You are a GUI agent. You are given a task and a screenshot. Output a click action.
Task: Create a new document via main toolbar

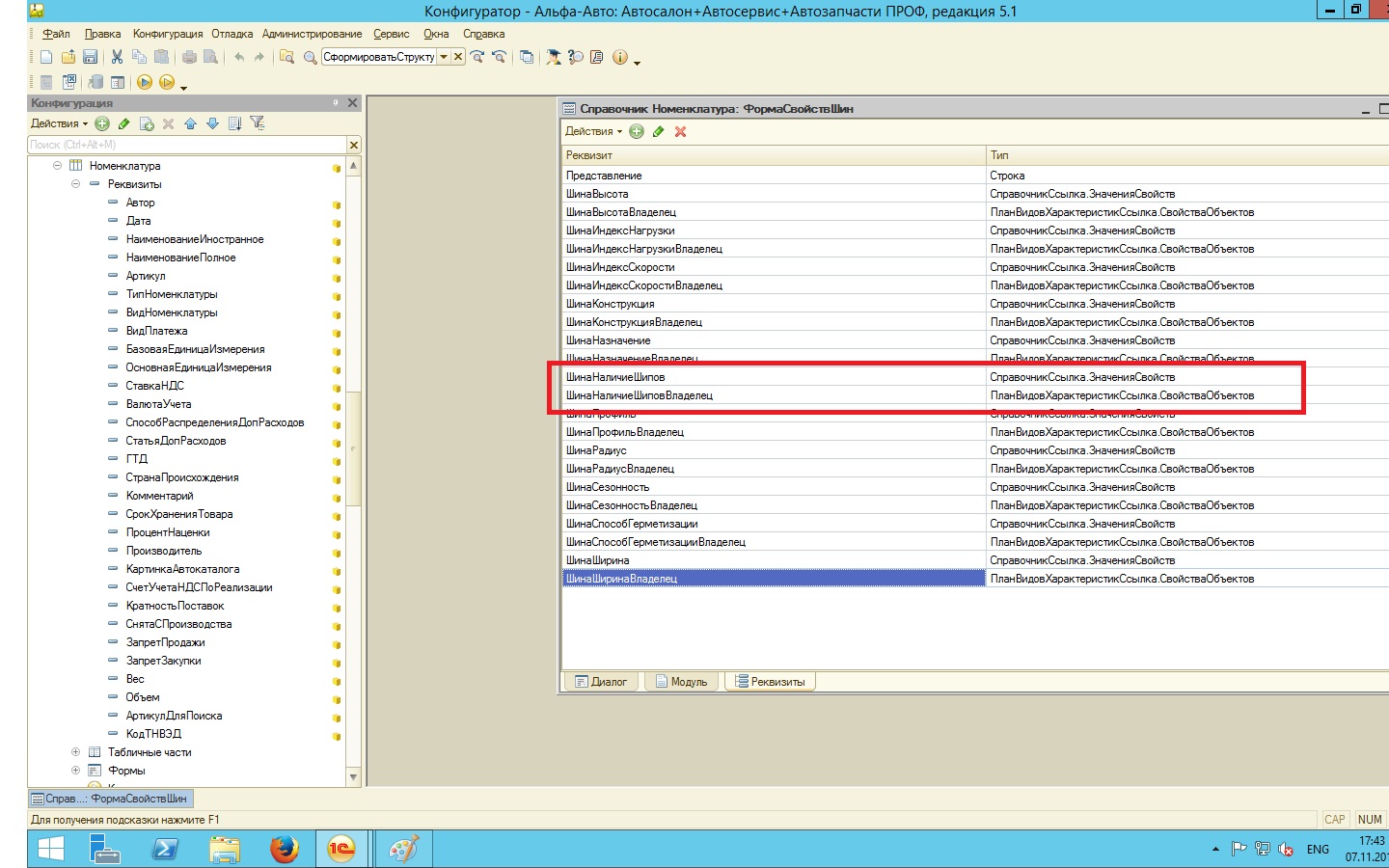click(46, 57)
